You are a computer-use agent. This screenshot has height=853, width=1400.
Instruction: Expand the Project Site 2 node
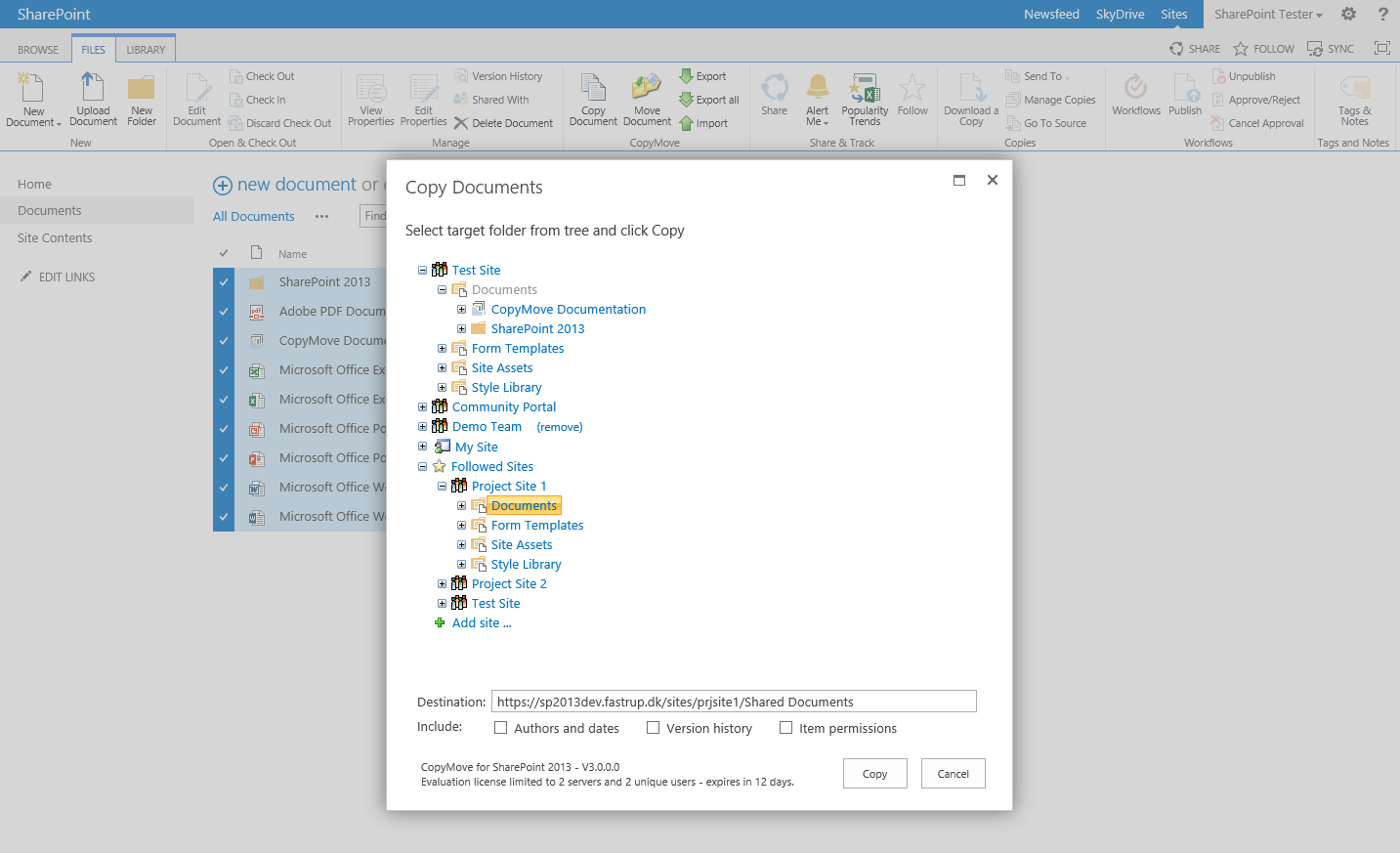click(x=442, y=584)
